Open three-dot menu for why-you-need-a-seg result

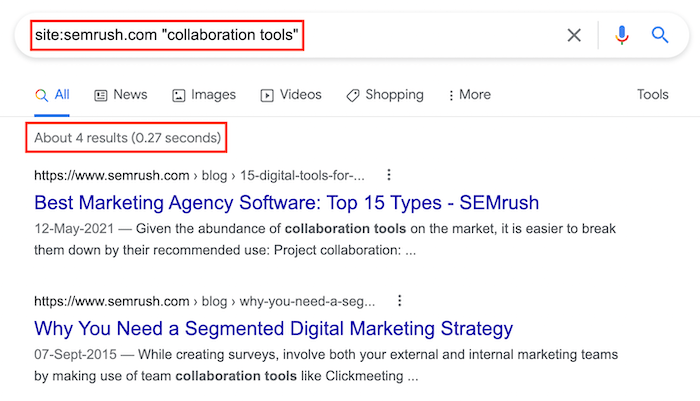coord(400,301)
